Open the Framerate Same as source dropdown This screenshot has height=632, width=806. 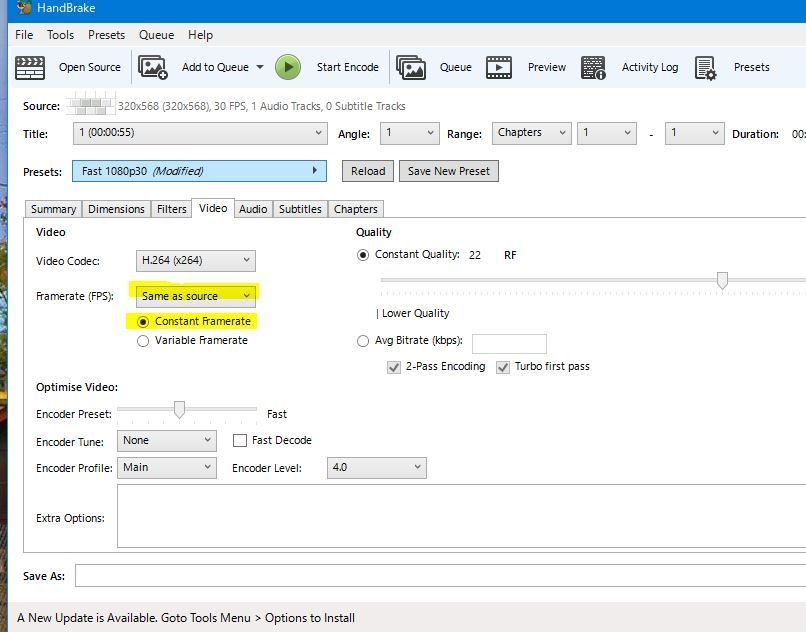[195, 296]
